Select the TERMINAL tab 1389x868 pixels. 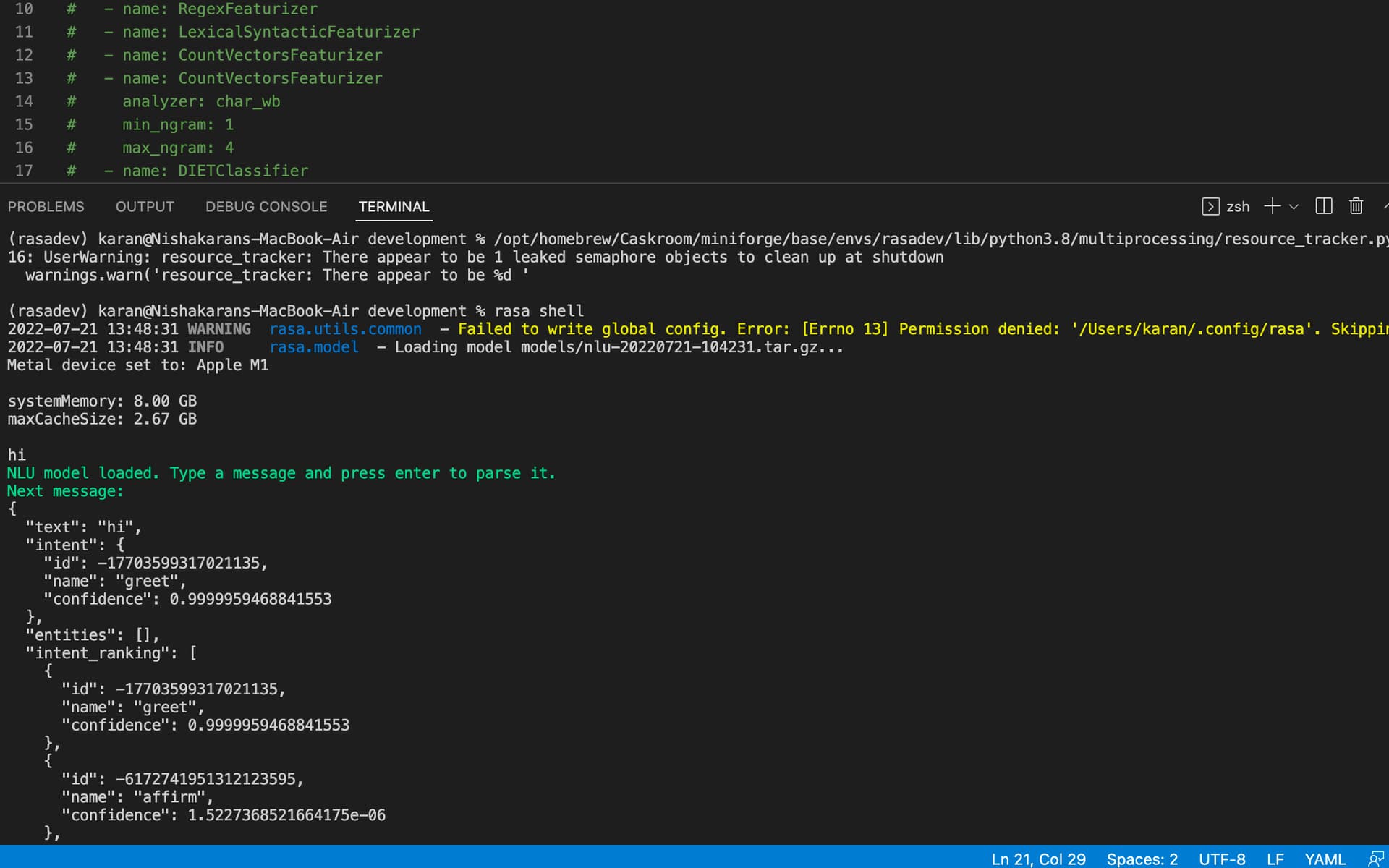pyautogui.click(x=394, y=207)
